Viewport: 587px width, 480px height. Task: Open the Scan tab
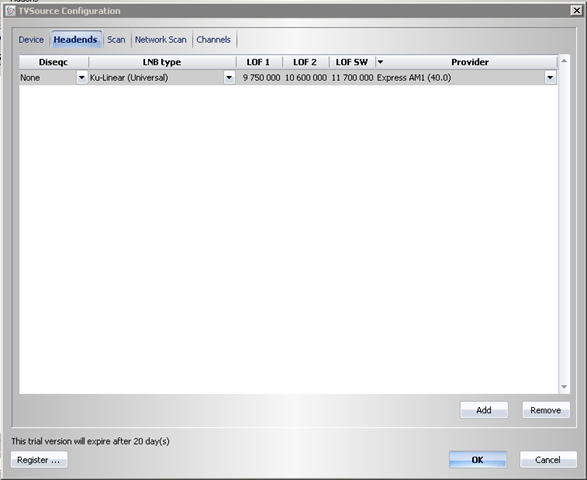[116, 40]
